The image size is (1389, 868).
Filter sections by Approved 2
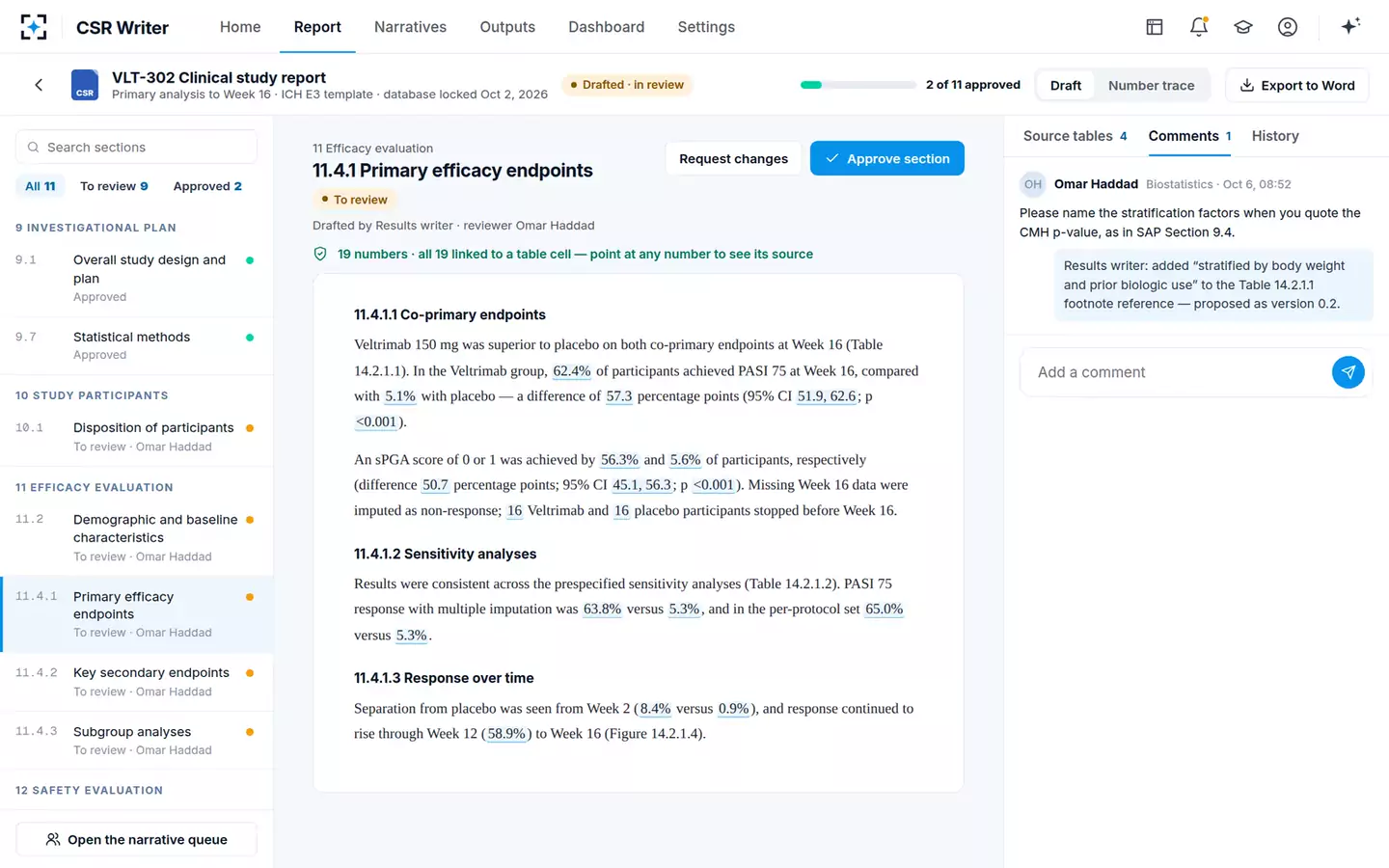click(207, 186)
